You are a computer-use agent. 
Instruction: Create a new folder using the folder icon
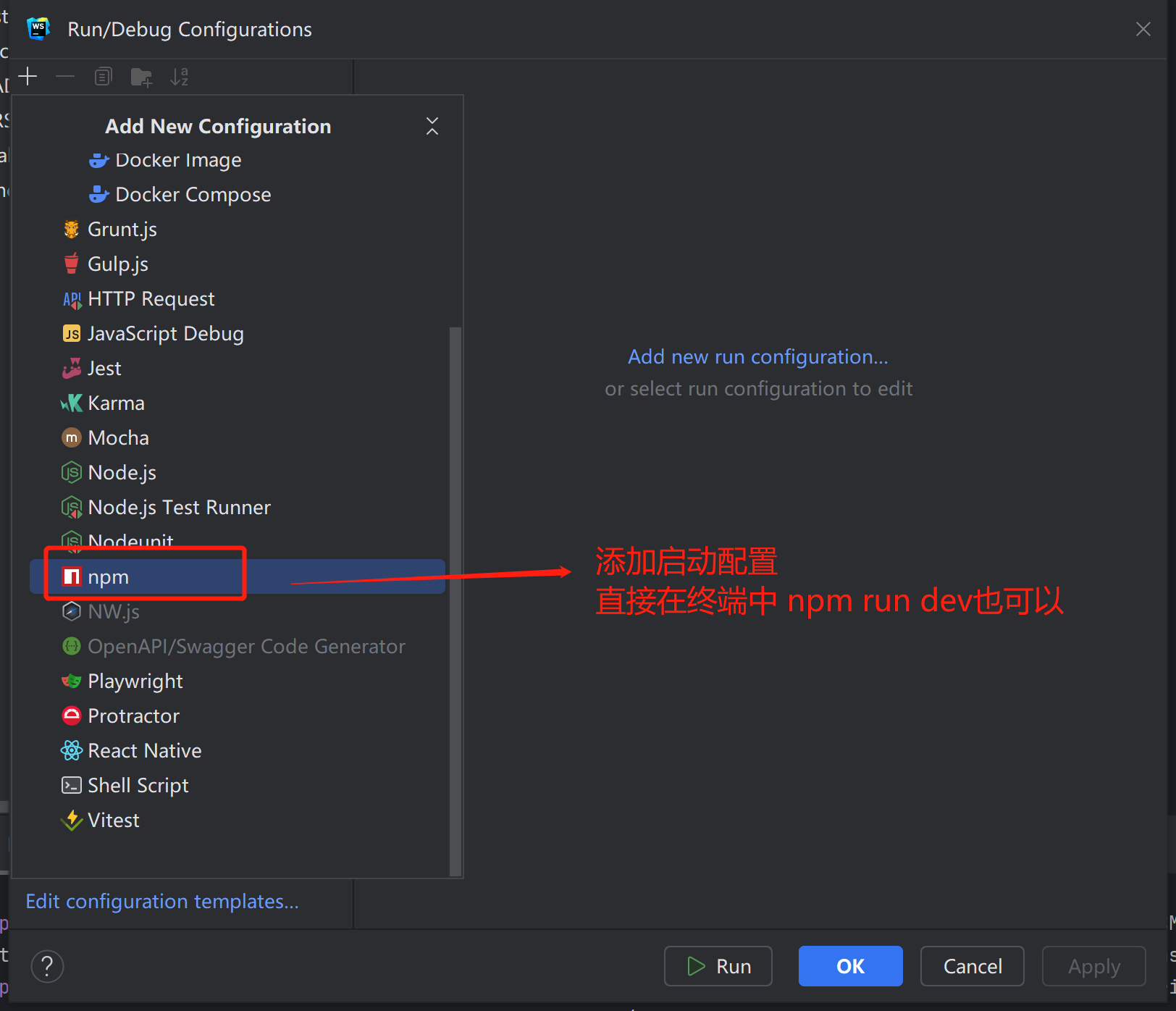141,76
